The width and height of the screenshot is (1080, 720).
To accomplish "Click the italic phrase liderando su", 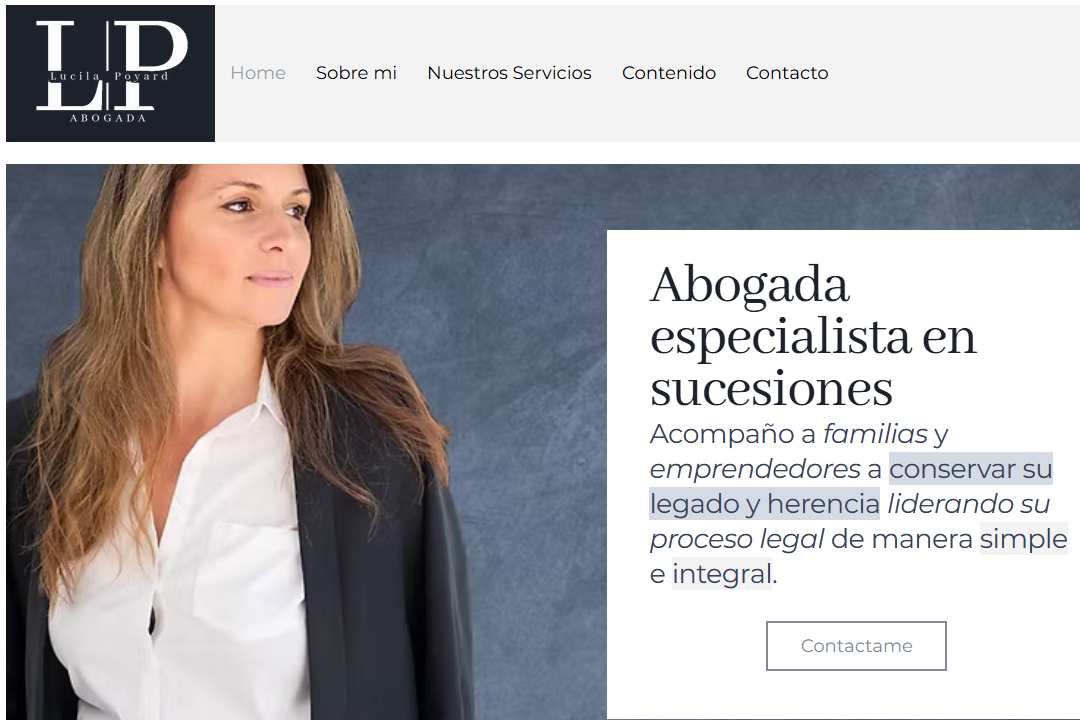I will pyautogui.click(x=968, y=504).
